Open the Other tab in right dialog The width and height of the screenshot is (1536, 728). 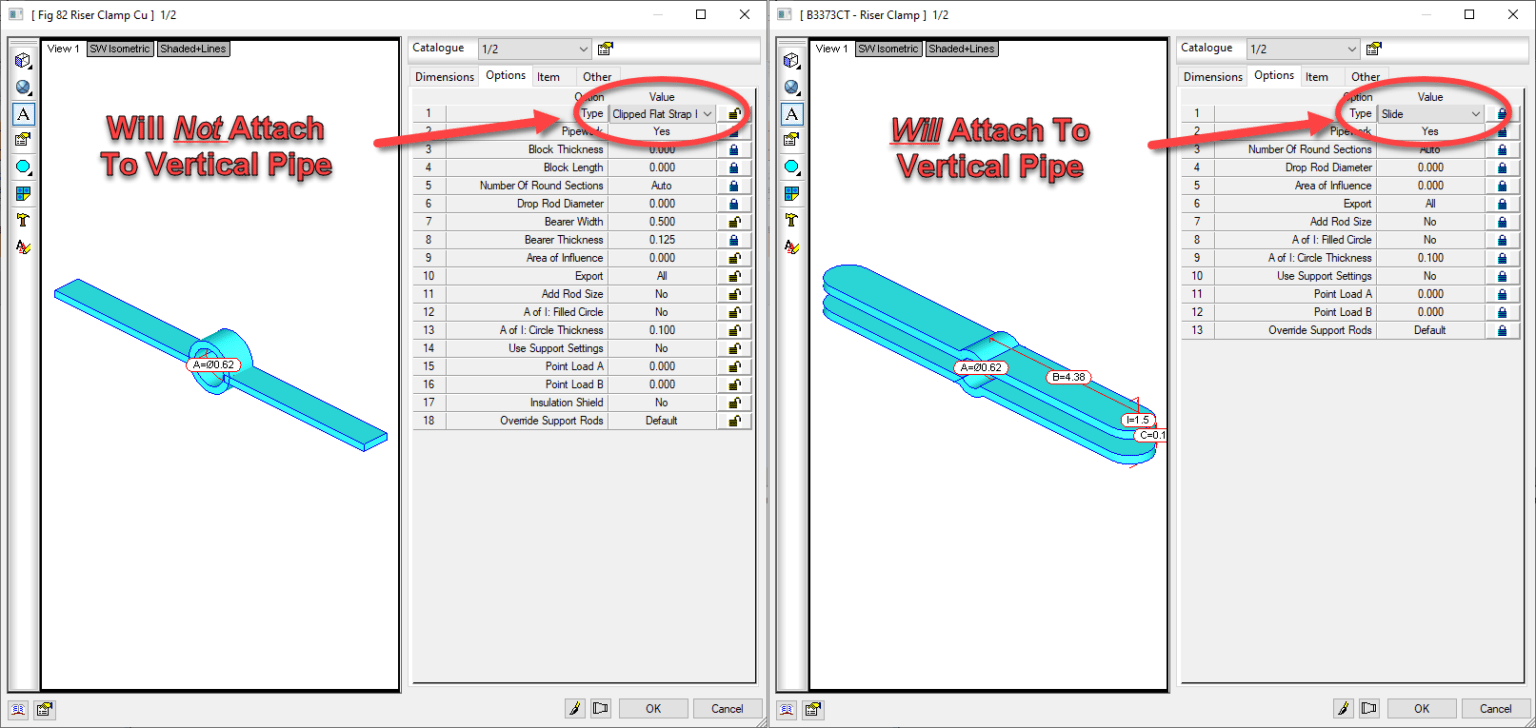point(1366,76)
